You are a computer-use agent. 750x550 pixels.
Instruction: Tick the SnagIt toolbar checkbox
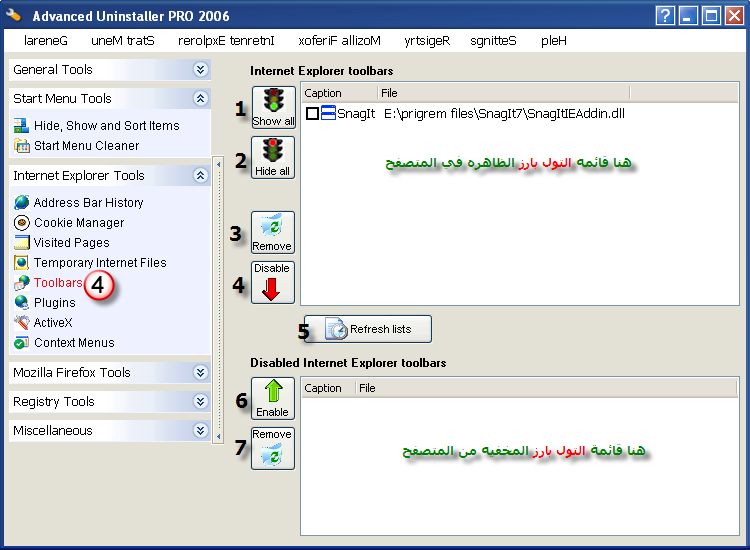pos(312,114)
